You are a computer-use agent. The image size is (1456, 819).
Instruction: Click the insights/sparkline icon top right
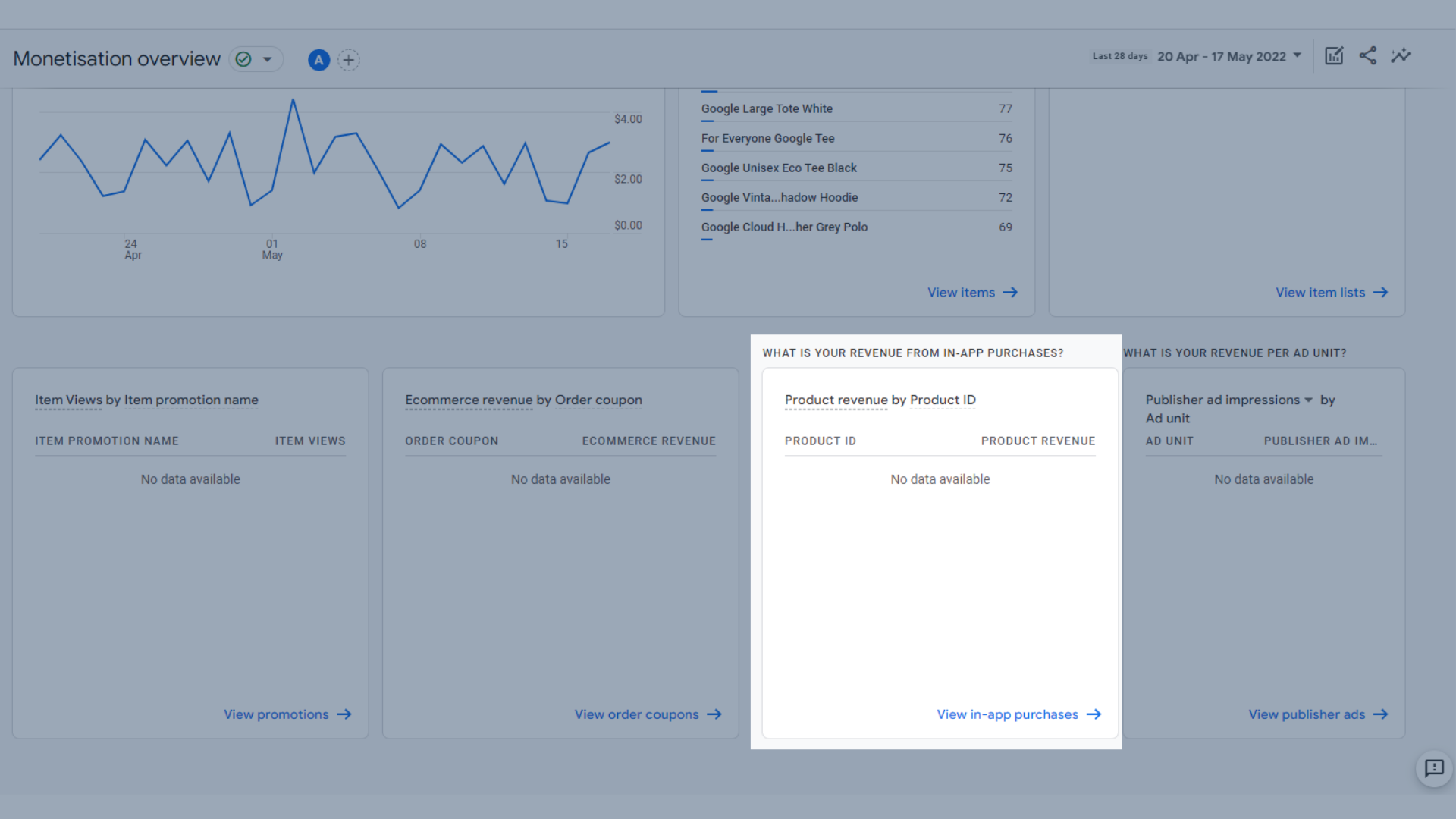click(1400, 56)
